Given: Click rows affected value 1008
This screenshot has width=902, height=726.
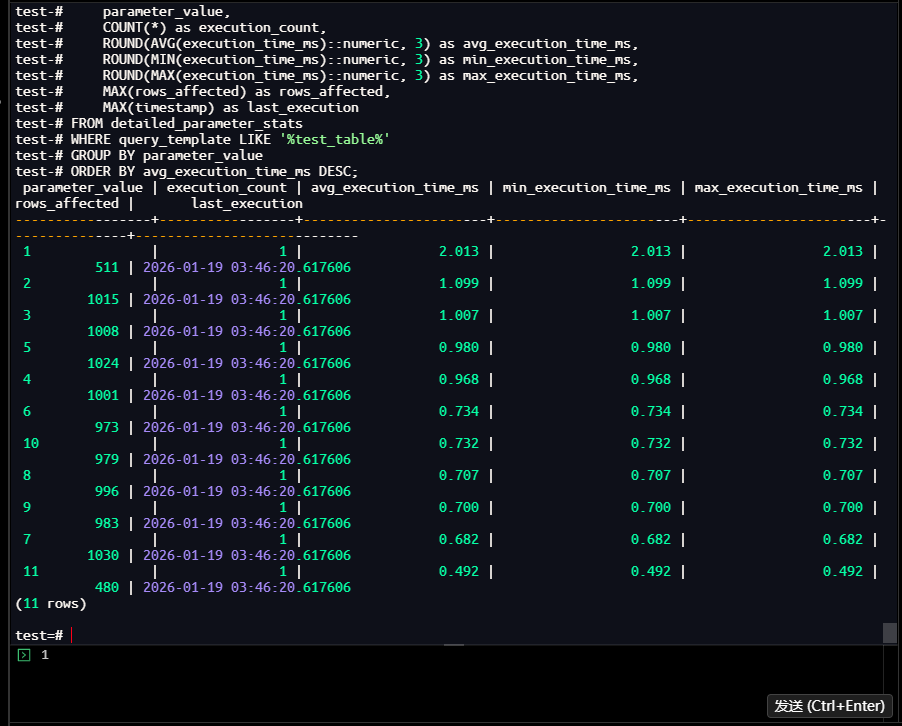Looking at the screenshot, I should (103, 331).
